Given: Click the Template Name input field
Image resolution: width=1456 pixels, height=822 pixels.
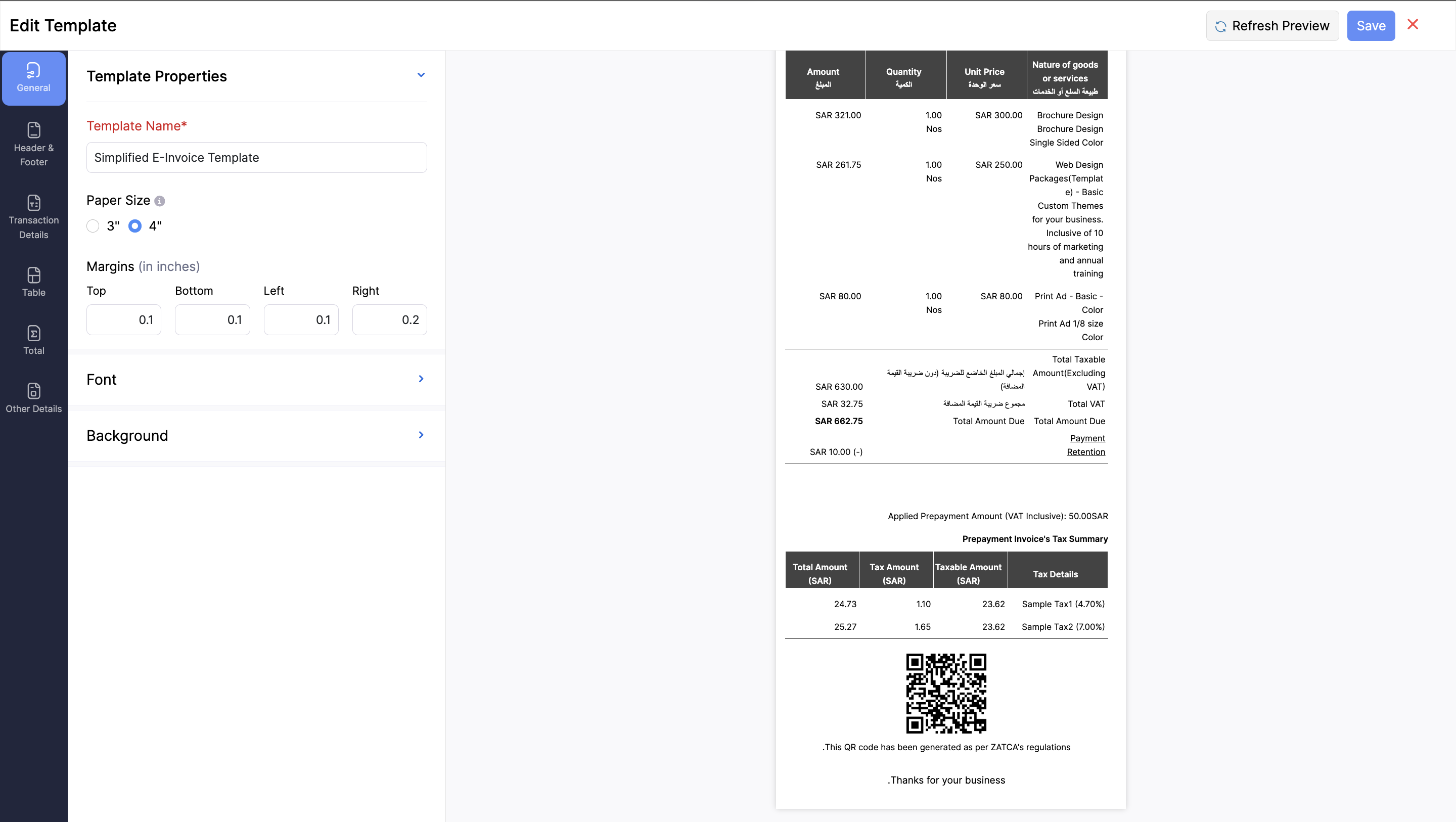Looking at the screenshot, I should pyautogui.click(x=256, y=158).
